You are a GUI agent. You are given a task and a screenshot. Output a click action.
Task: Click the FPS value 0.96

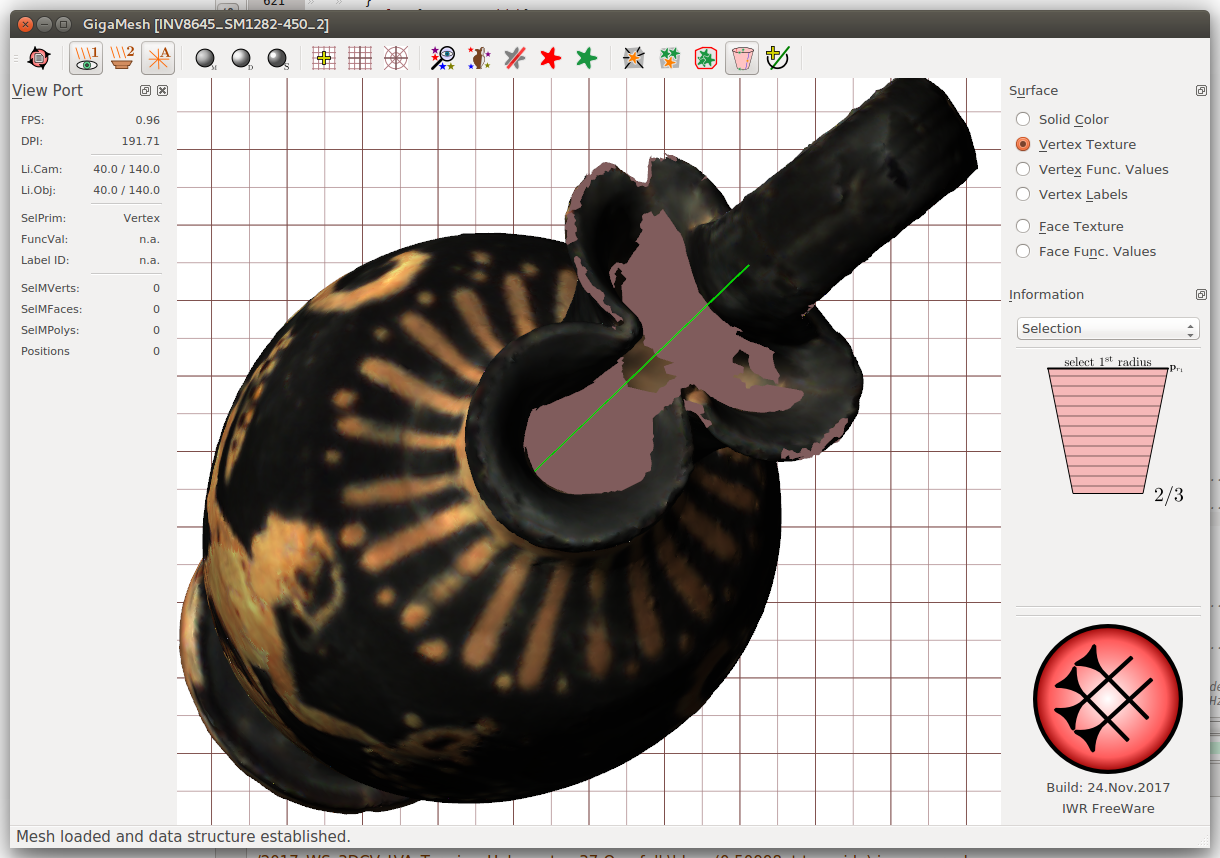point(147,120)
